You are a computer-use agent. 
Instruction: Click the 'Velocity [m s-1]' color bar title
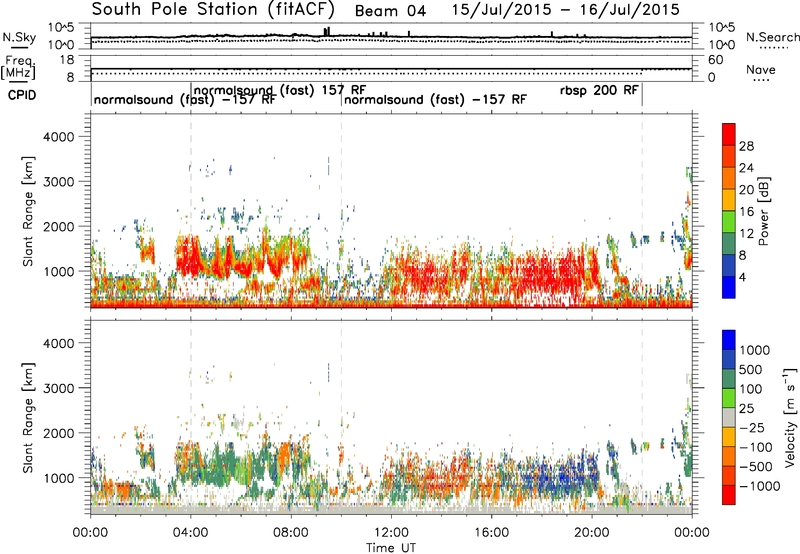click(790, 417)
